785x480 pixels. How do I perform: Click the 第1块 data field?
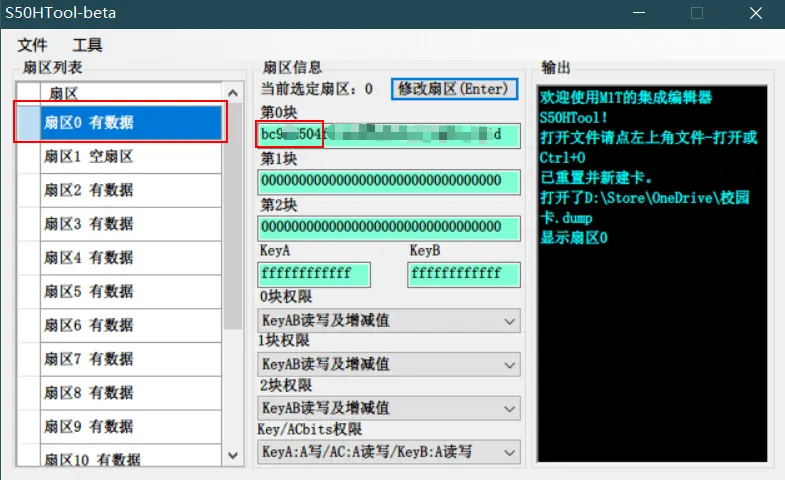click(x=389, y=181)
